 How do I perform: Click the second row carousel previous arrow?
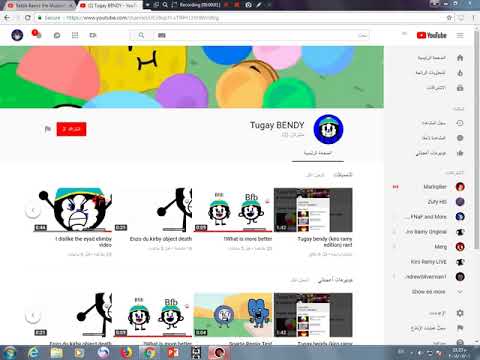pos(33,315)
